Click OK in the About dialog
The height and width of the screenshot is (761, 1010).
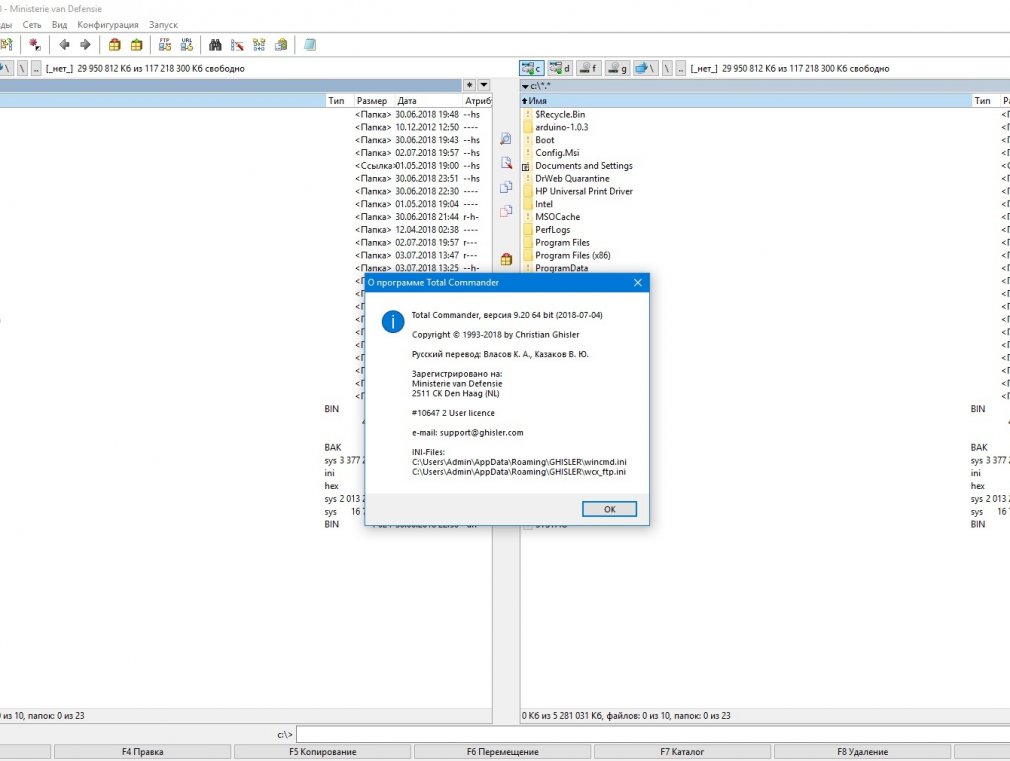click(x=609, y=509)
